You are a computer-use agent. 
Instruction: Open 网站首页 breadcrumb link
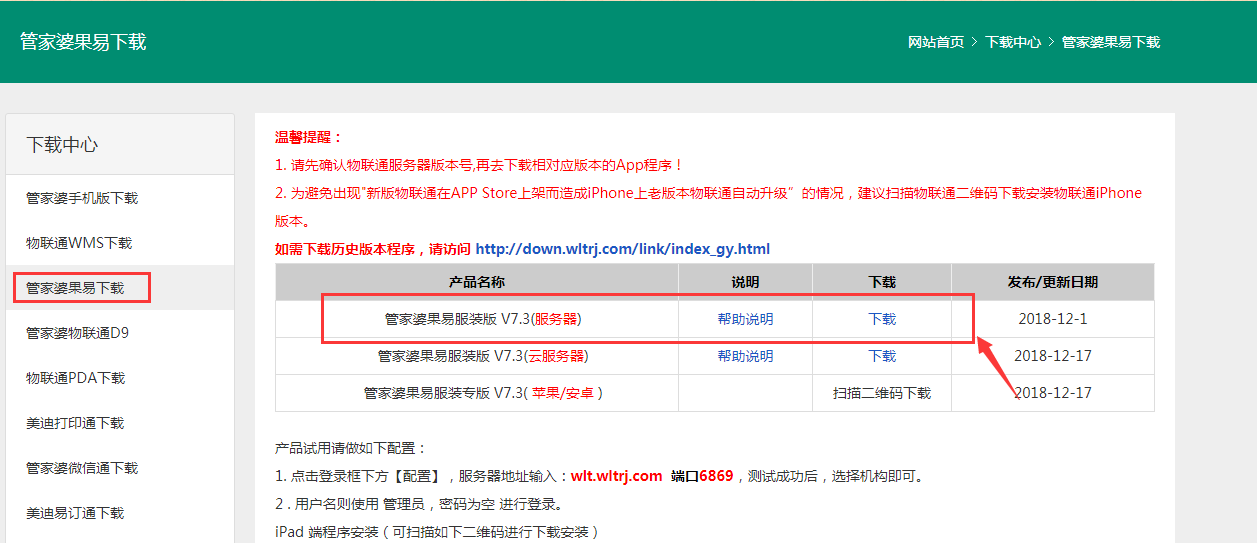[x=936, y=42]
